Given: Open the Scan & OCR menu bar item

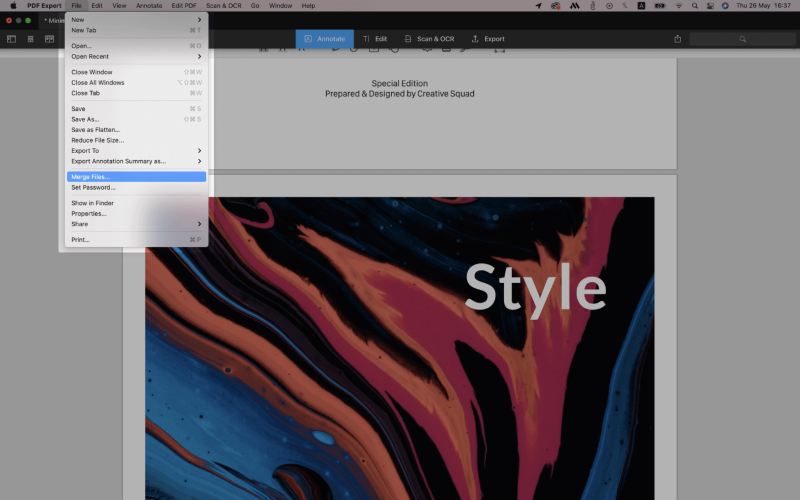Looking at the screenshot, I should coord(224,6).
